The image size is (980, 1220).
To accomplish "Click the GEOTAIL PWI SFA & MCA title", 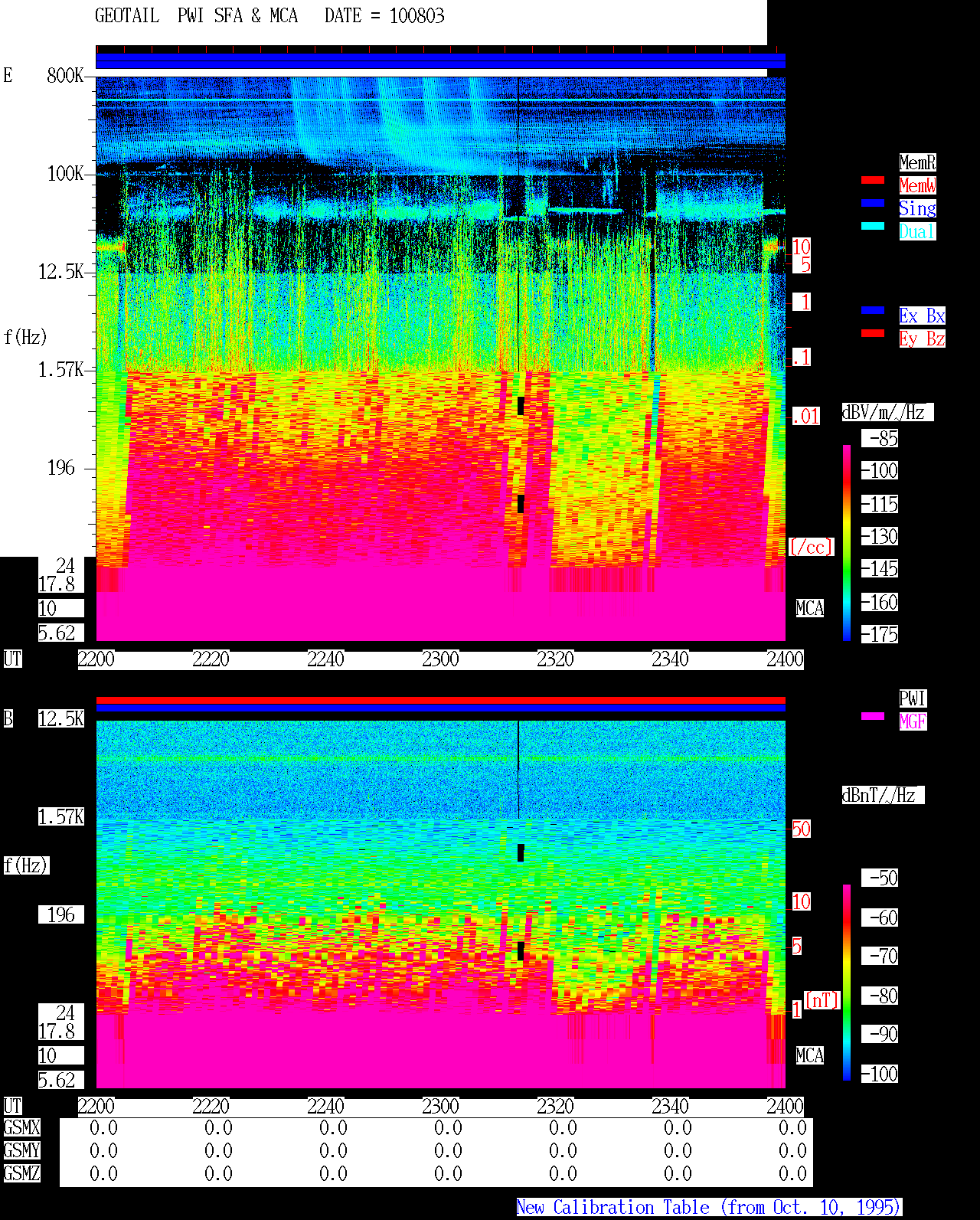I will point(269,16).
